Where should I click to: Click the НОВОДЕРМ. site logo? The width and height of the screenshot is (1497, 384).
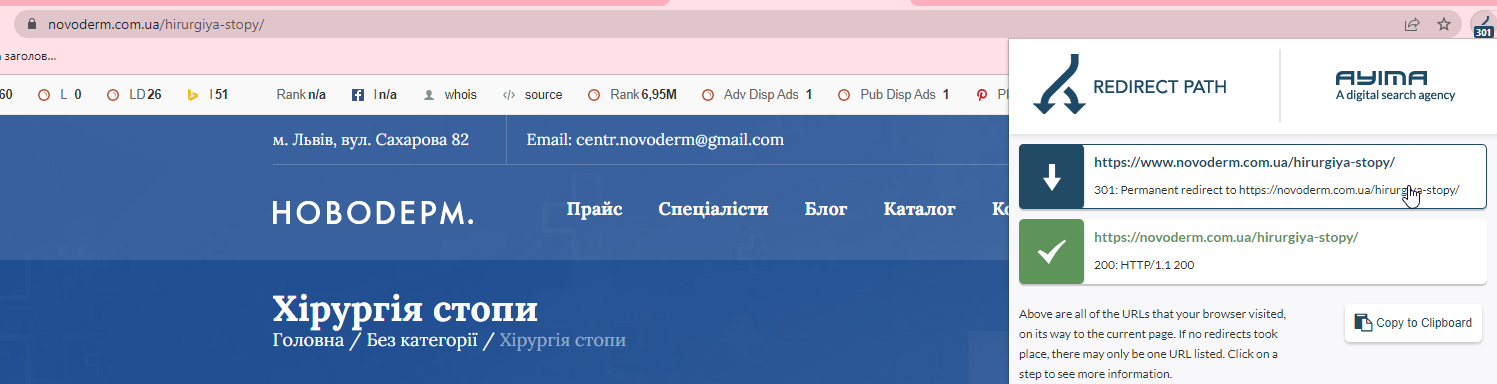pos(373,212)
